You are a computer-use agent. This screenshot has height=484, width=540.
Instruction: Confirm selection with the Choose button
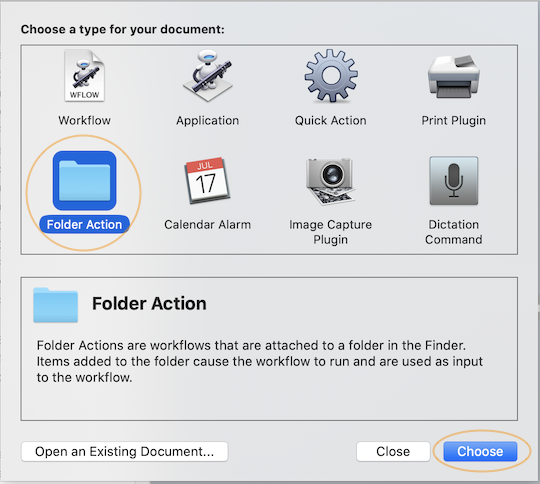tap(480, 452)
